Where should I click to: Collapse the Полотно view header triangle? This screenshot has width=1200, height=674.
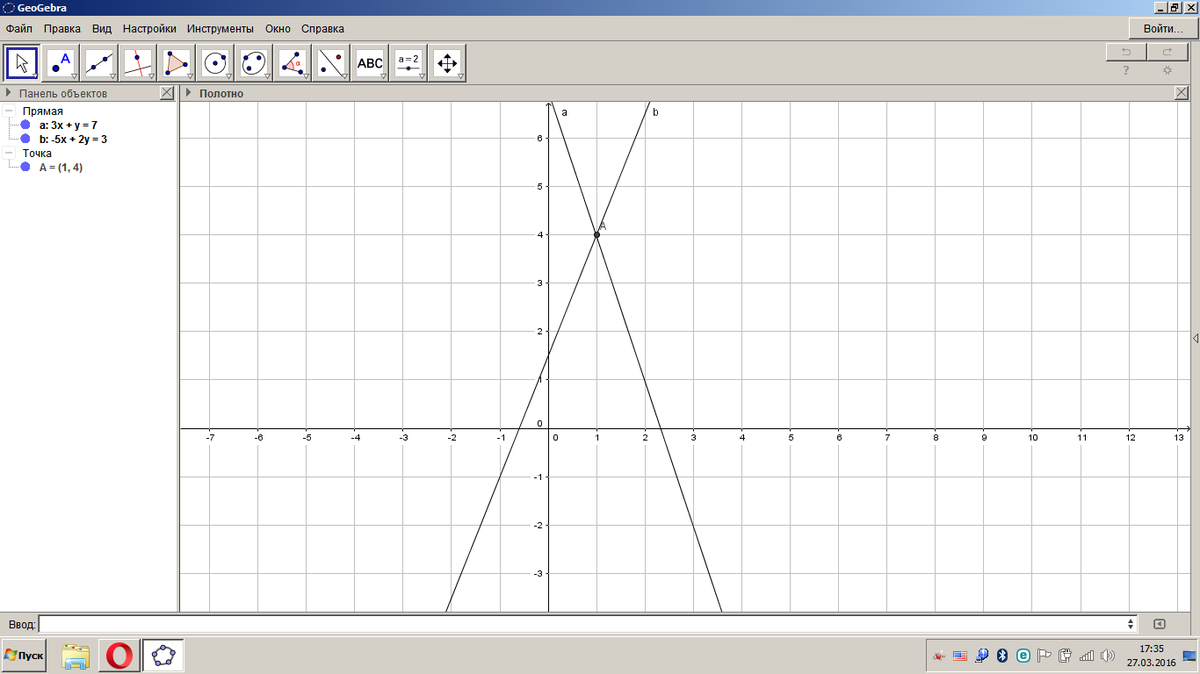188,93
